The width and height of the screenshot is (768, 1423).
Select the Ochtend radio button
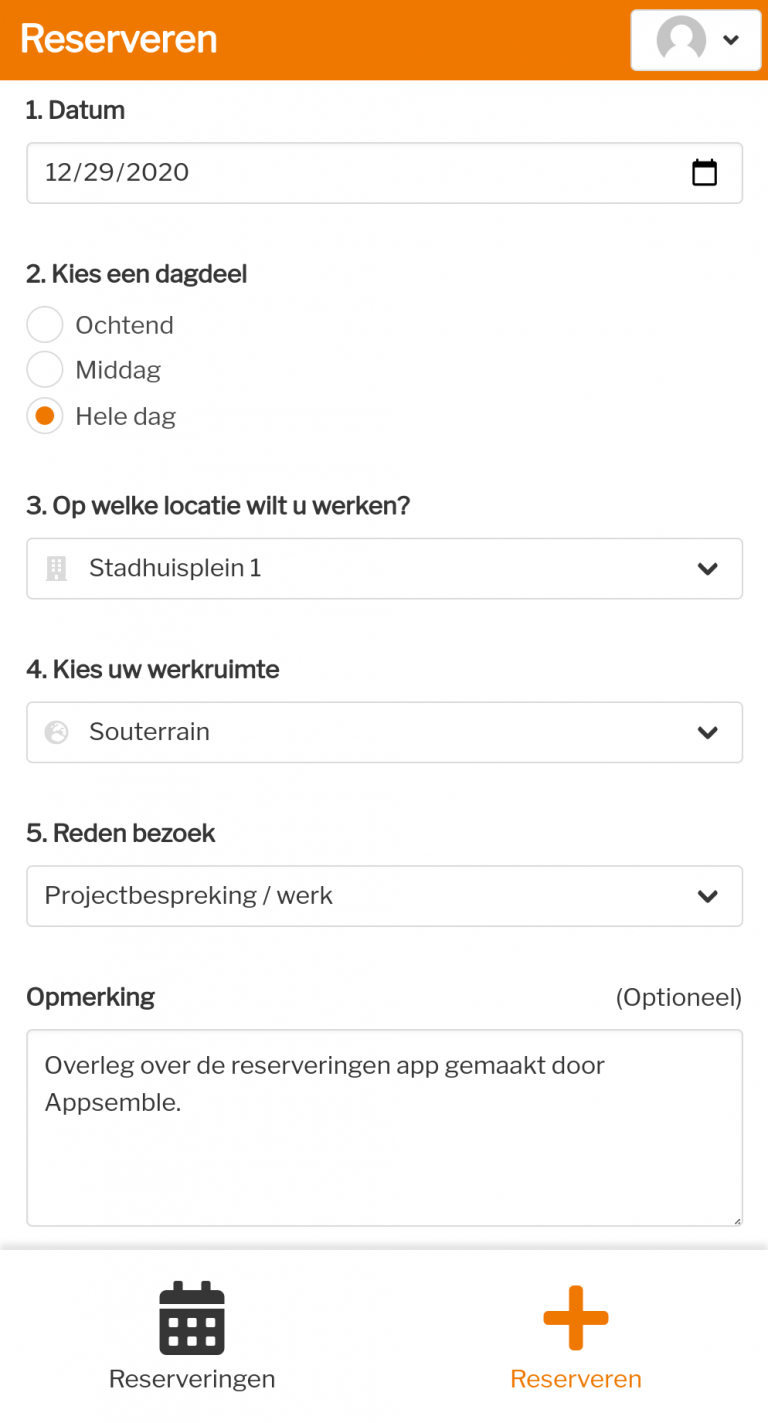coord(45,325)
